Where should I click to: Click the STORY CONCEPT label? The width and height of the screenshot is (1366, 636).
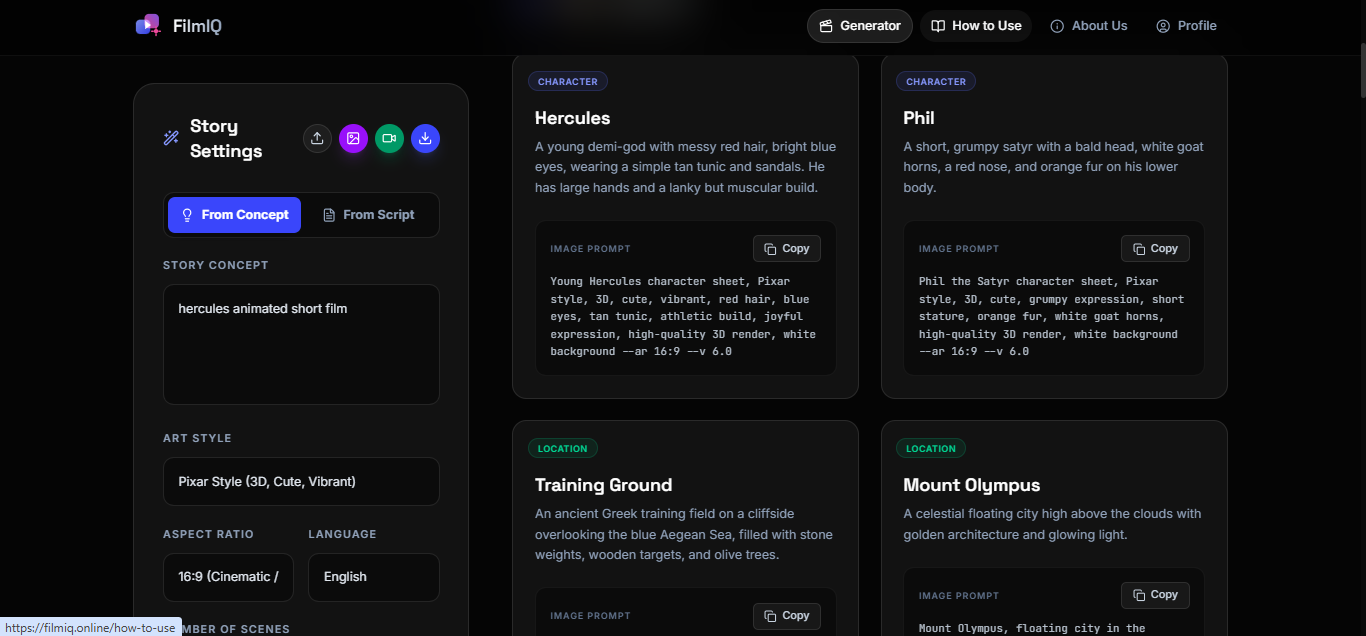click(216, 265)
